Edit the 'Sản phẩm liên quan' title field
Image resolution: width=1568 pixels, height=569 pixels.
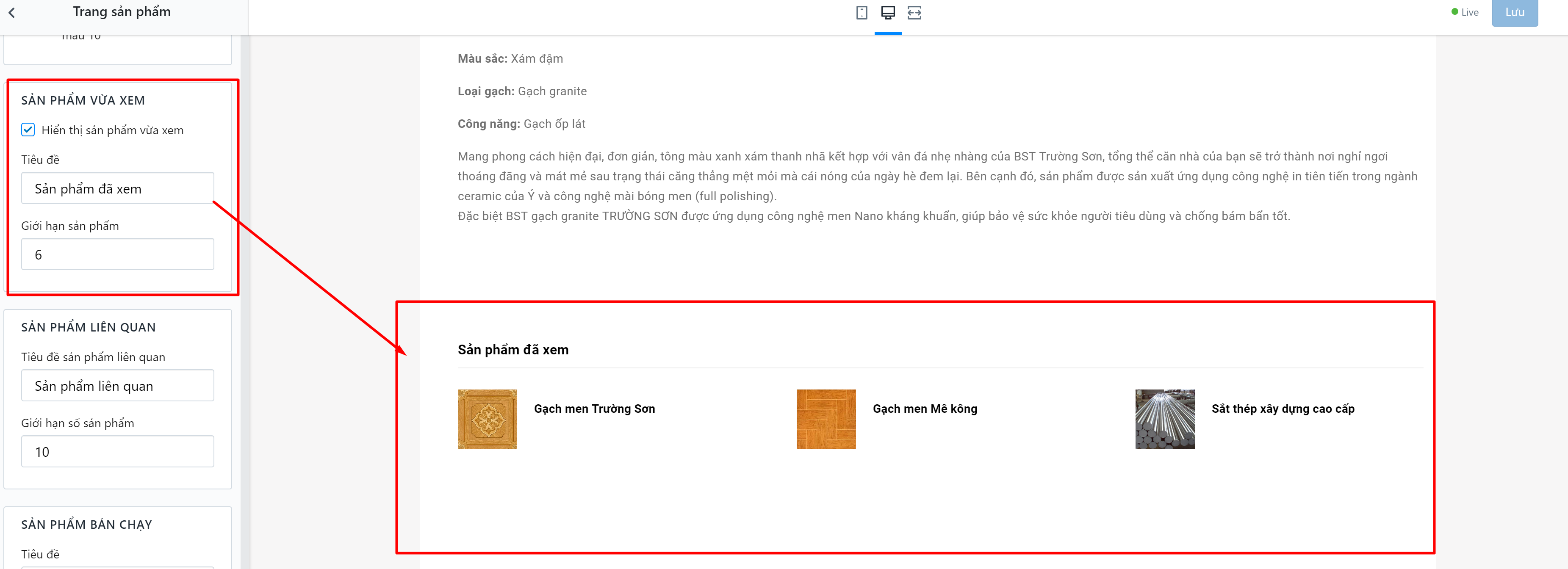pyautogui.click(x=117, y=386)
